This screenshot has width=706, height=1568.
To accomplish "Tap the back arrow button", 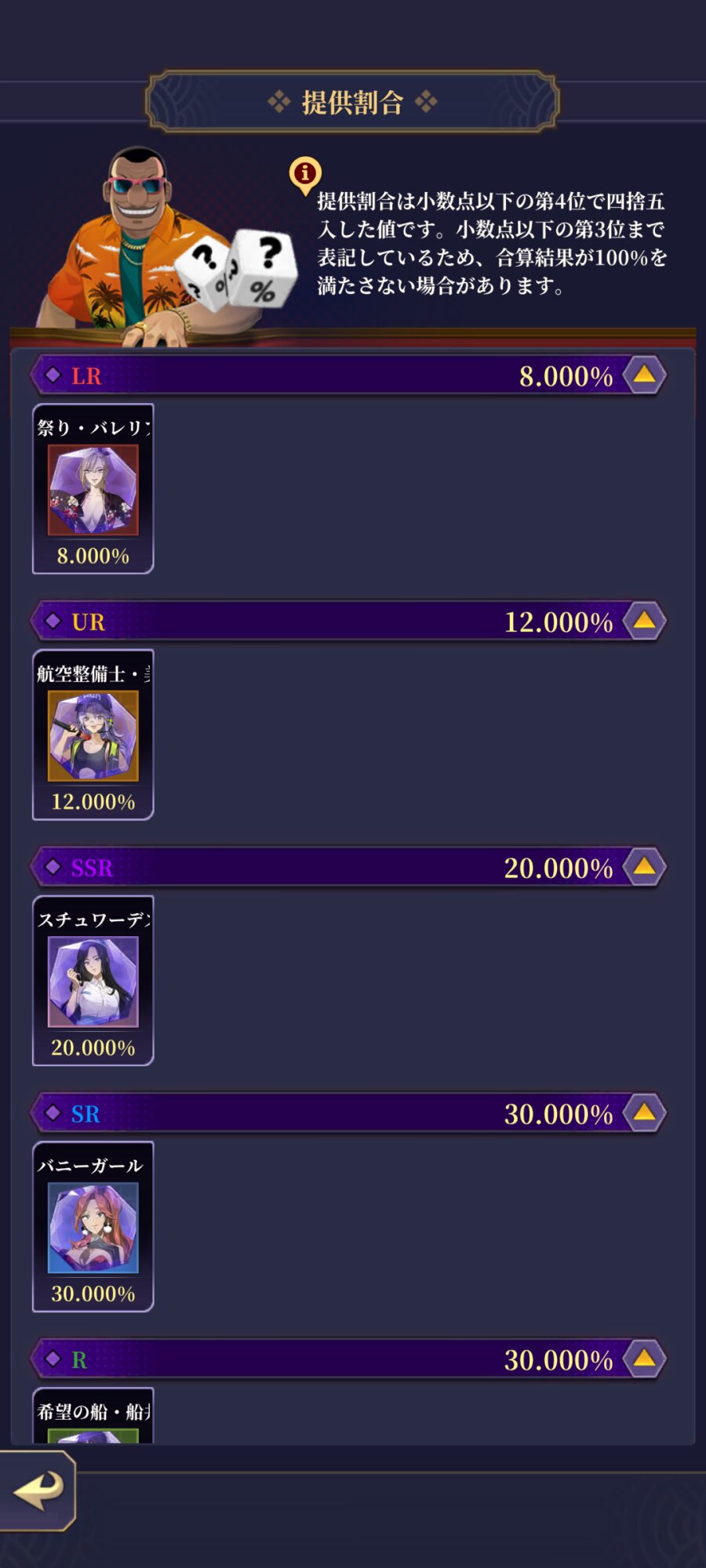I will click(x=37, y=1490).
